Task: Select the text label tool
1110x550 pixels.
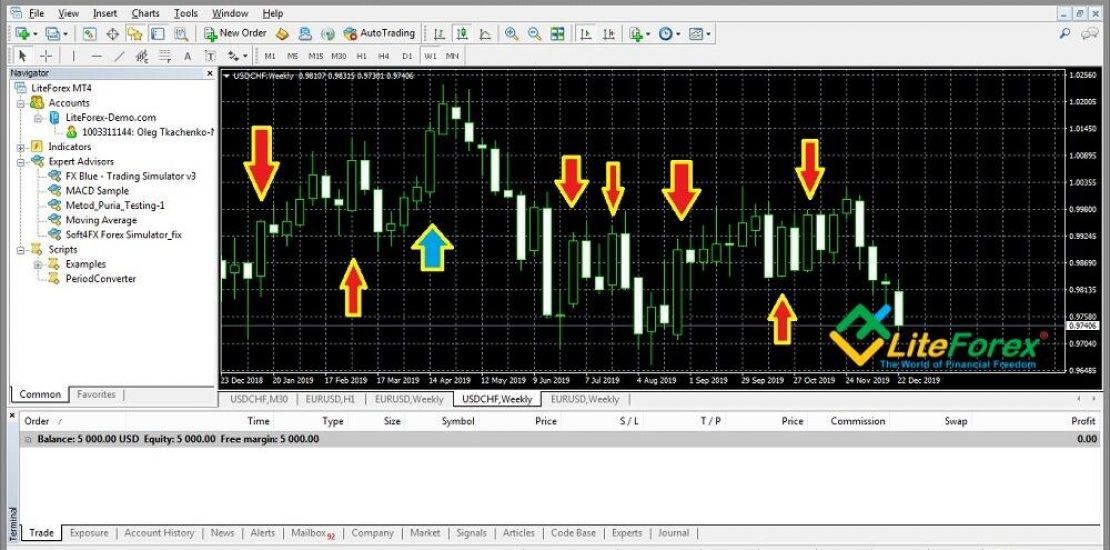Action: coord(187,56)
